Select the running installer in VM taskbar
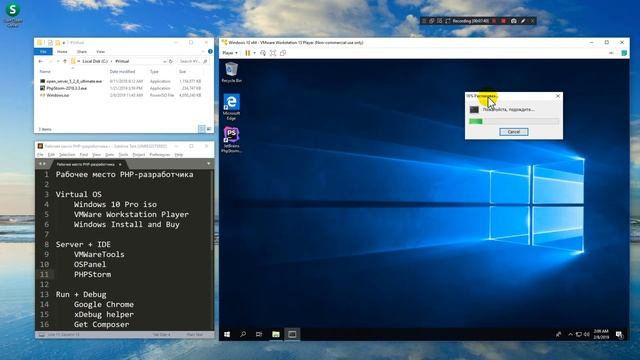Viewport: 640px width, 360px height. click(292, 334)
